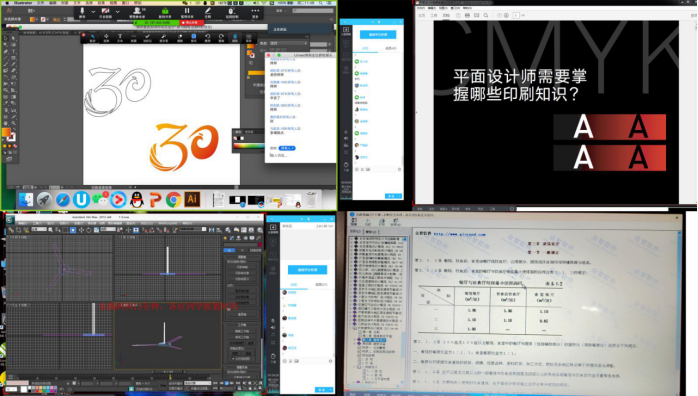This screenshot has width=698, height=396.
Task: Click the color spectrum bar in Illustrator's color panel
Action: 248,145
